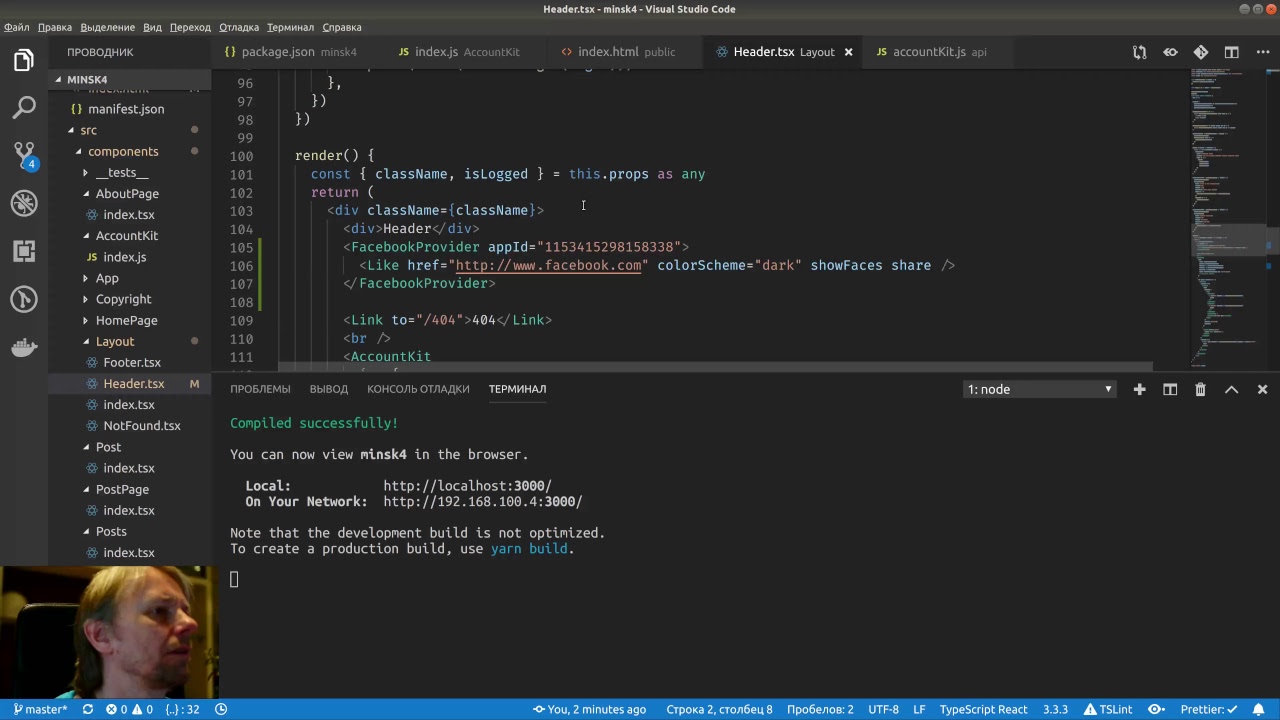
Task: Click the git diamond icon in editor toolbar
Action: pos(1201,52)
